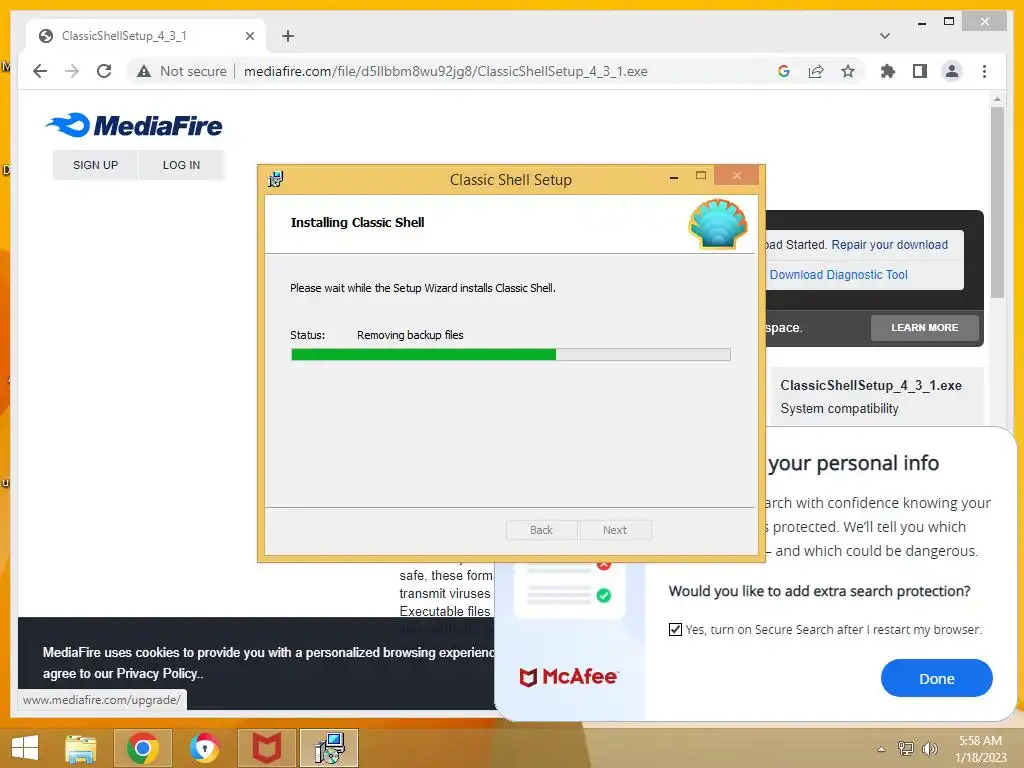The image size is (1024, 768).
Task: Click the Done button in McAfee popup
Action: [x=936, y=679]
